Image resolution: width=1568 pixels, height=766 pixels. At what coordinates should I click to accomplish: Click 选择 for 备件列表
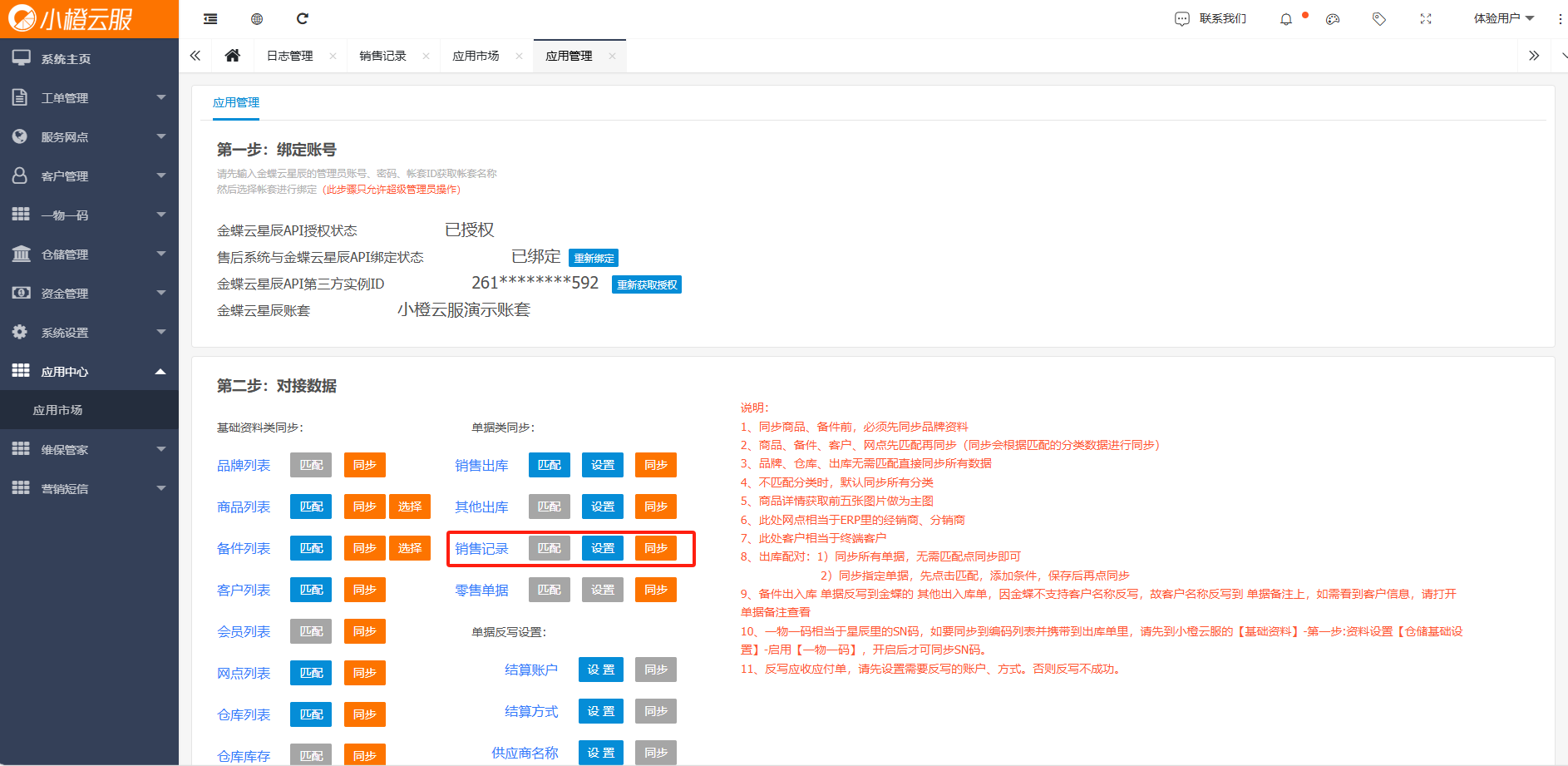(410, 548)
